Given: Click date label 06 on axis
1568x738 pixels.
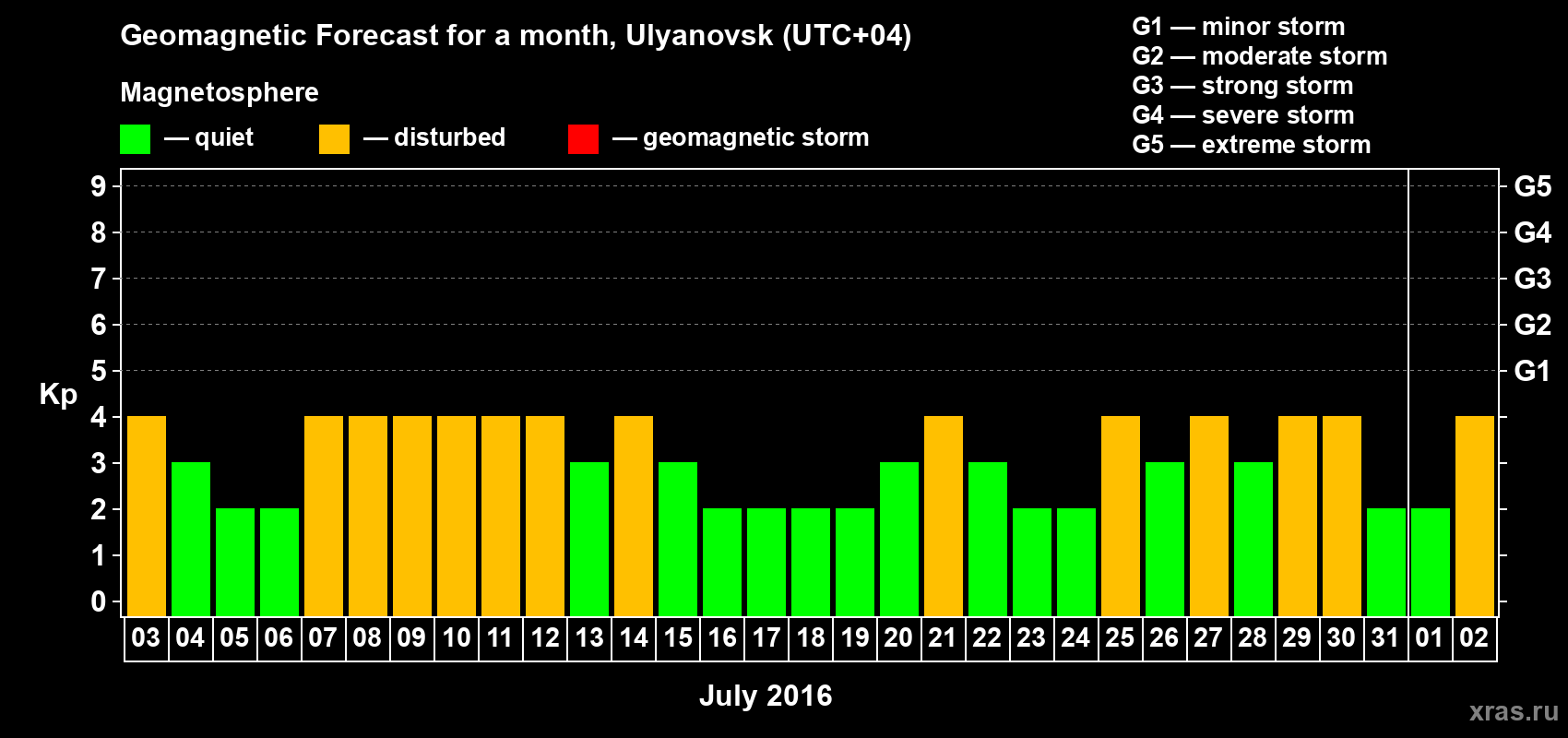Looking at the screenshot, I should click(x=279, y=638).
